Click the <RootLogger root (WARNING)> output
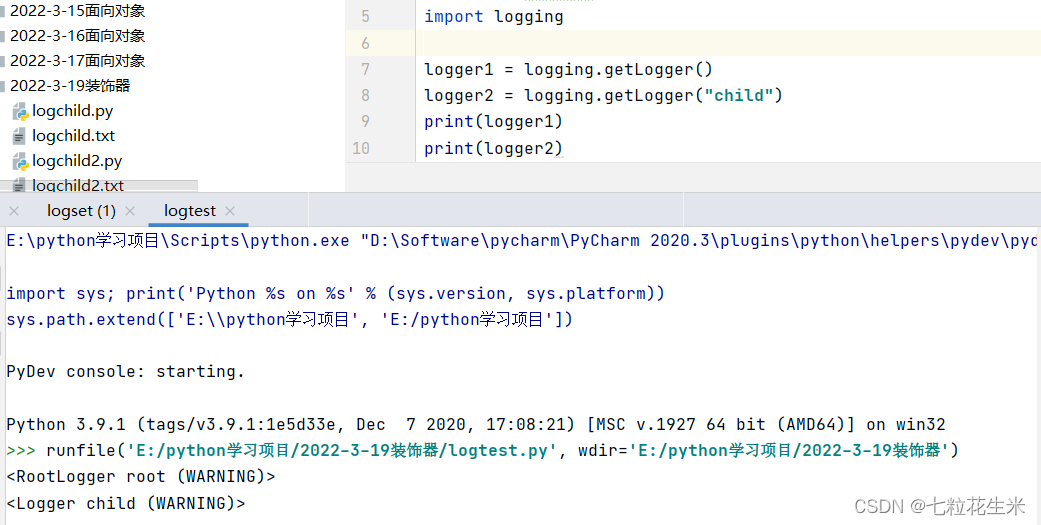The width and height of the screenshot is (1041, 525). click(141, 477)
